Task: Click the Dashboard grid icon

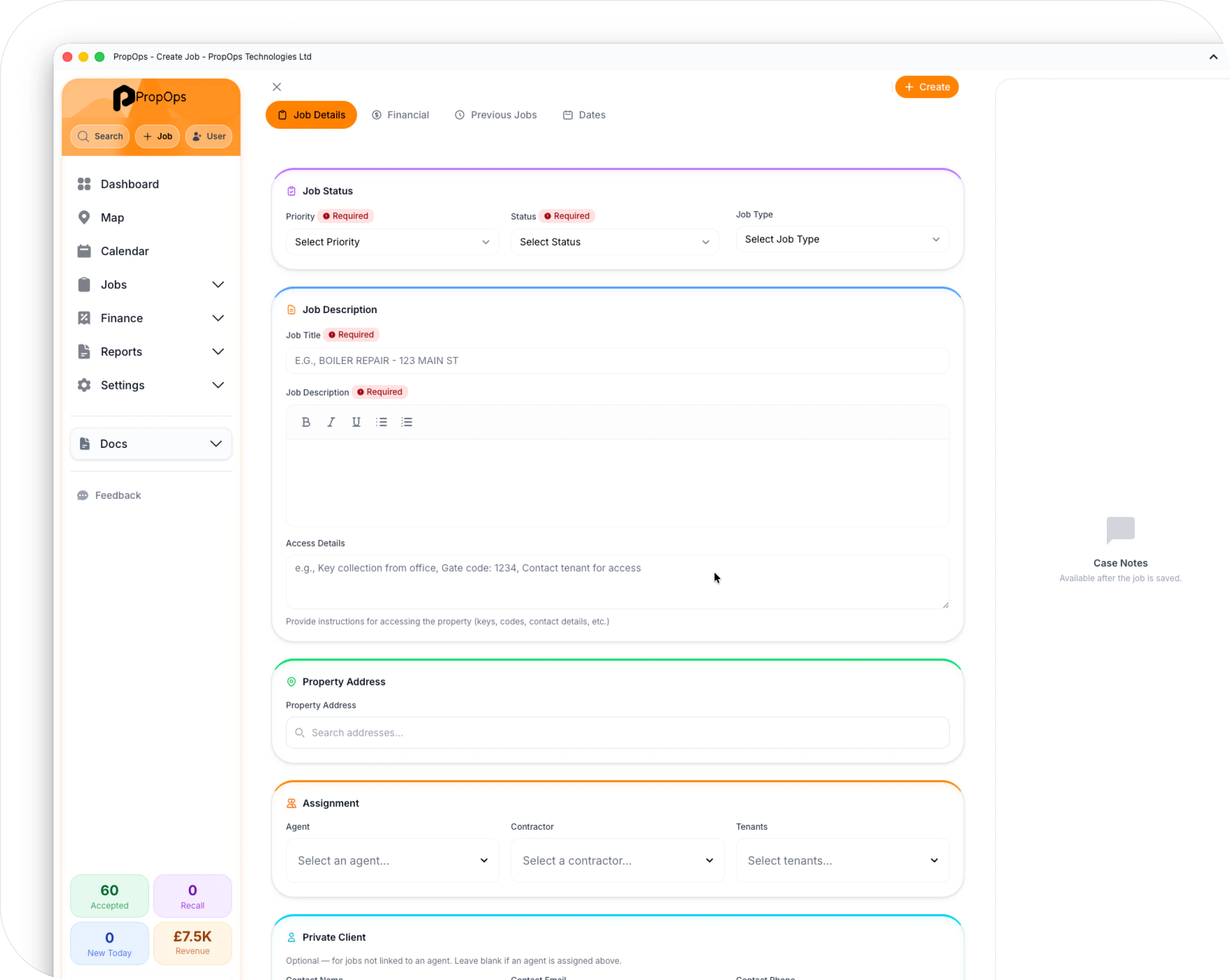Action: 84,184
